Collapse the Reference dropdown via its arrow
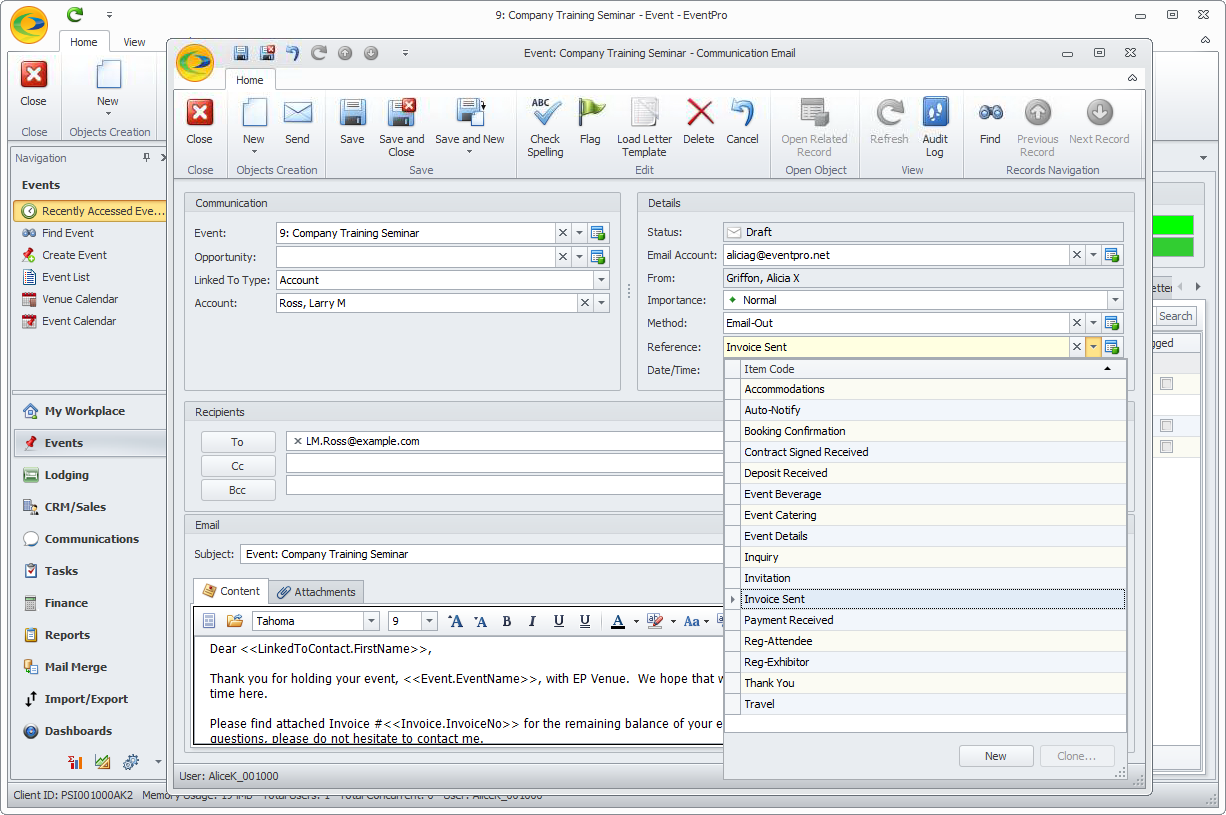1226x815 pixels. point(1093,347)
